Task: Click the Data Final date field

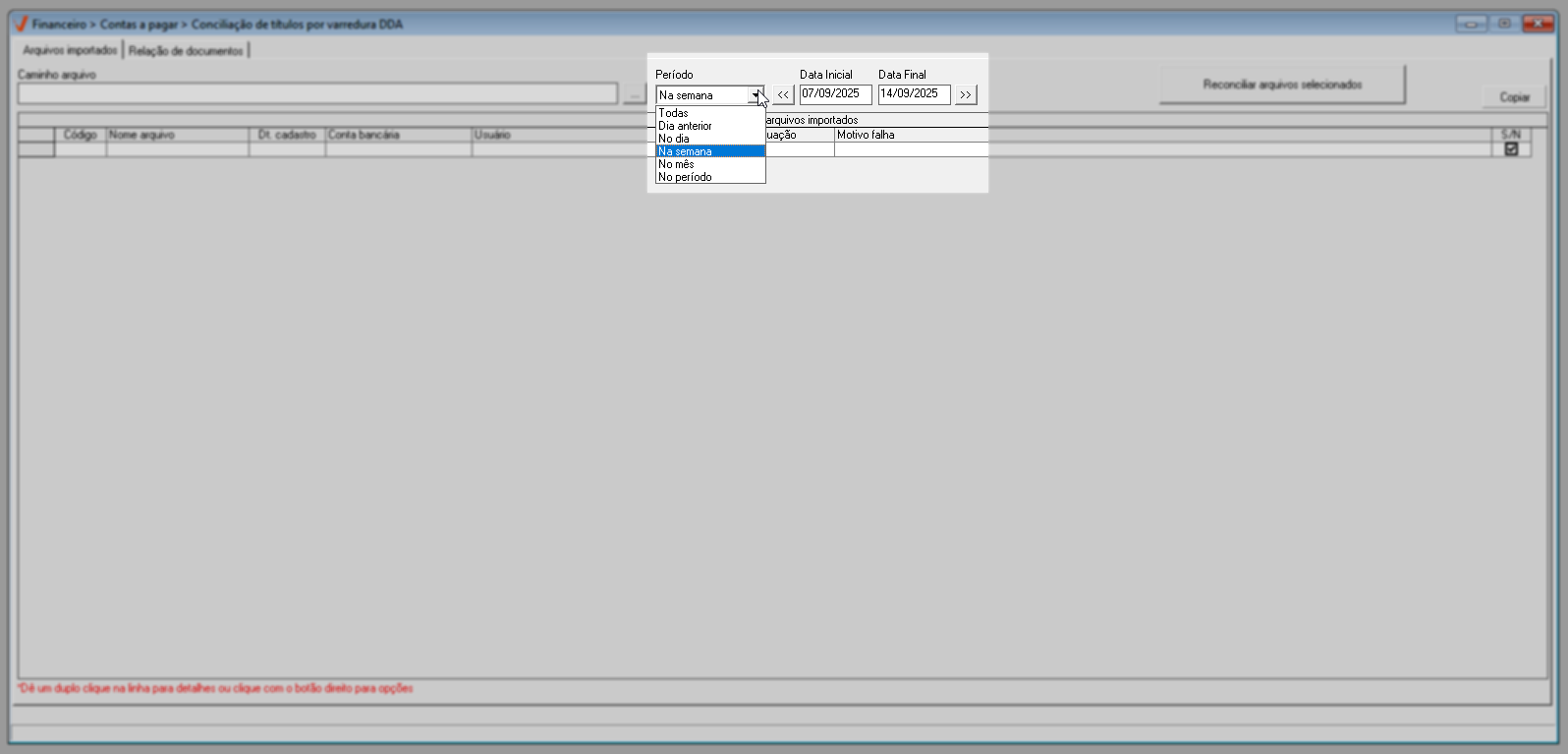Action: (x=914, y=94)
